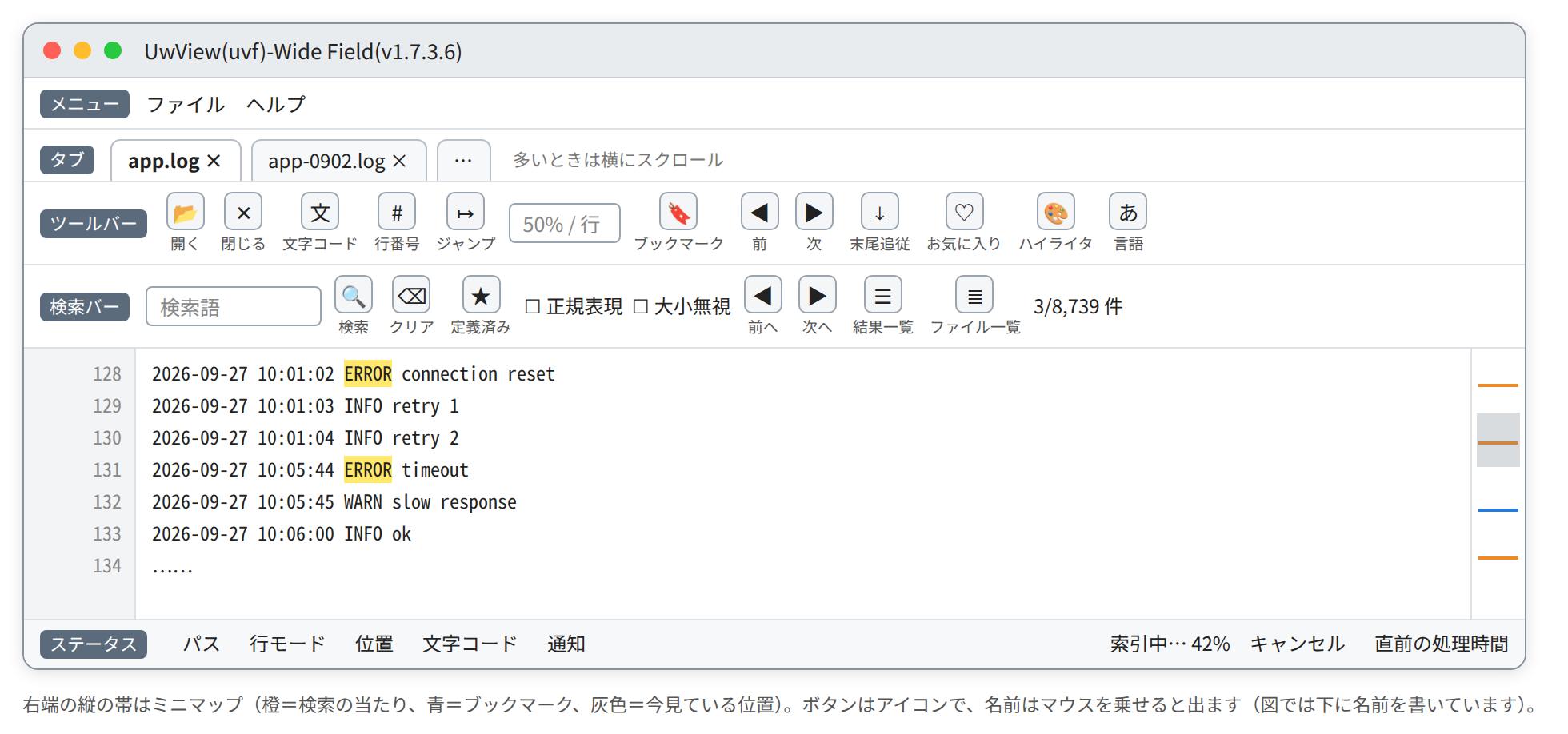Screen dimensions: 1568x734
Task: Add a ブックマーク bookmark
Action: (678, 212)
